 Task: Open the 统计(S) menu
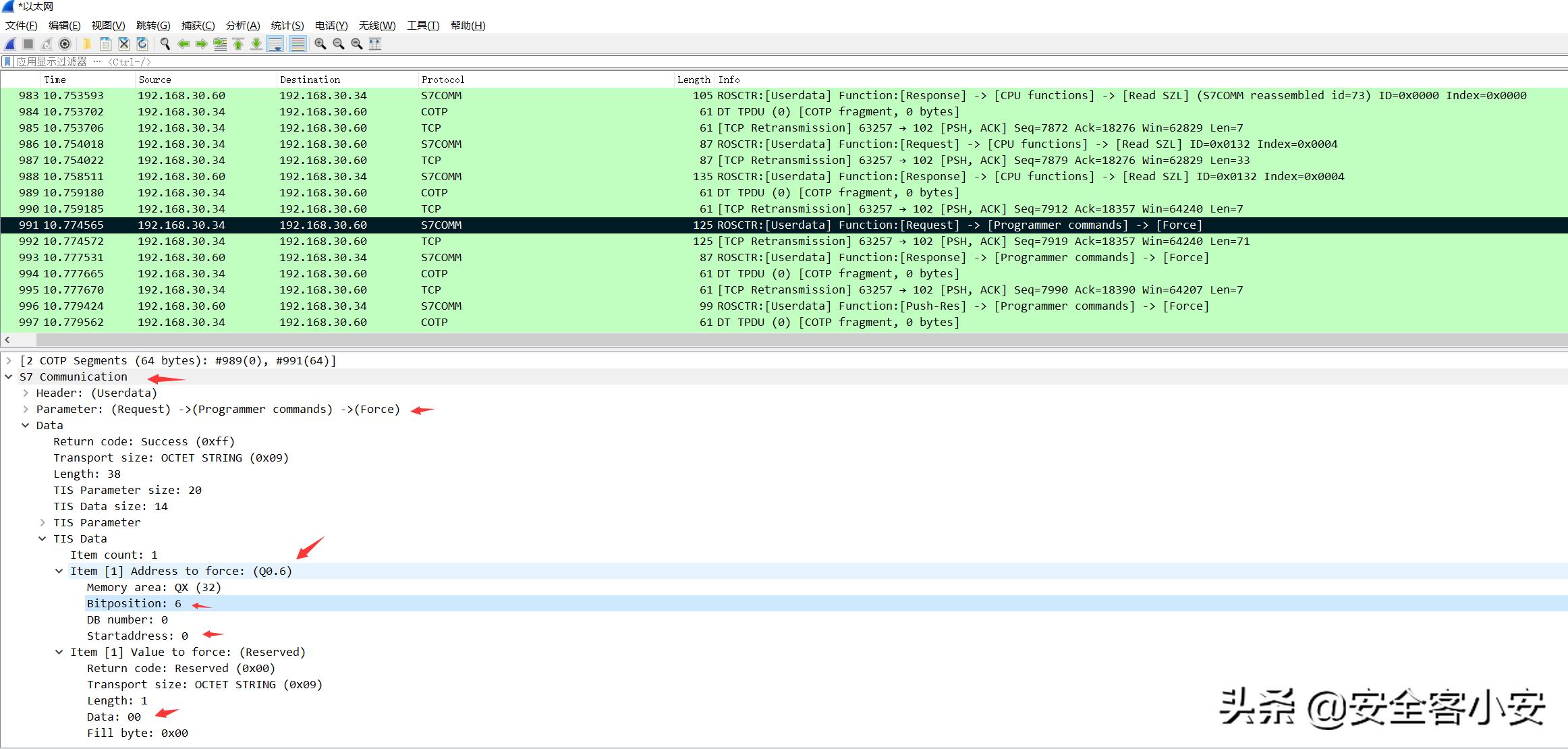(287, 26)
